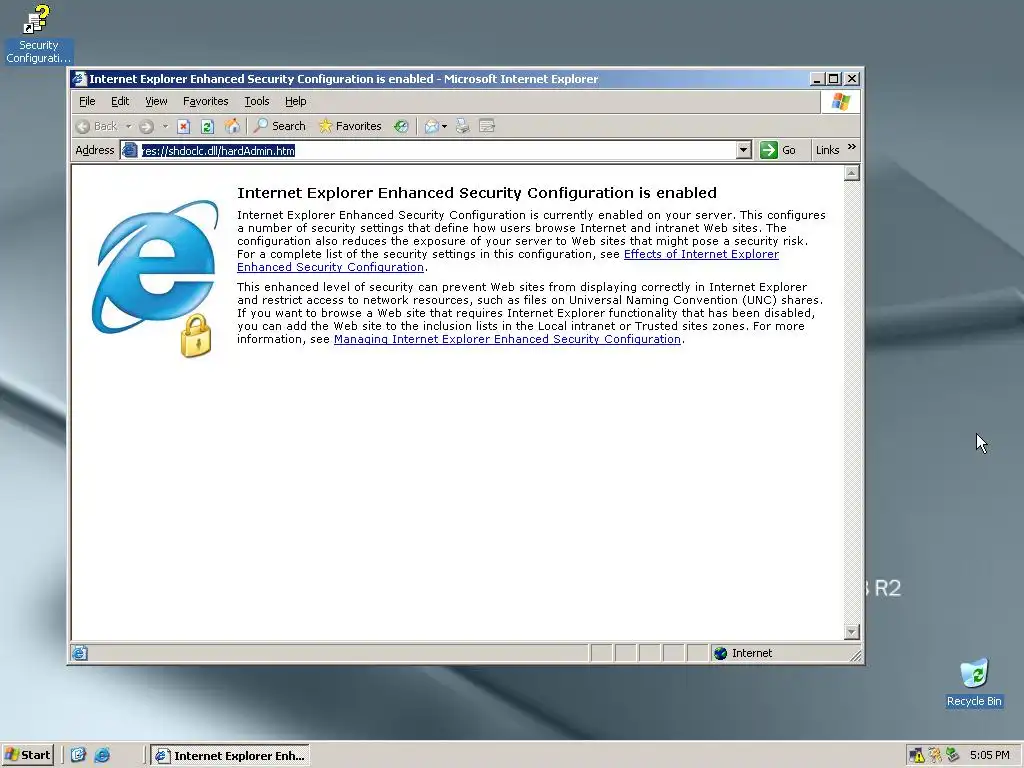Refresh the current page
Image resolution: width=1024 pixels, height=768 pixels.
[x=207, y=126]
